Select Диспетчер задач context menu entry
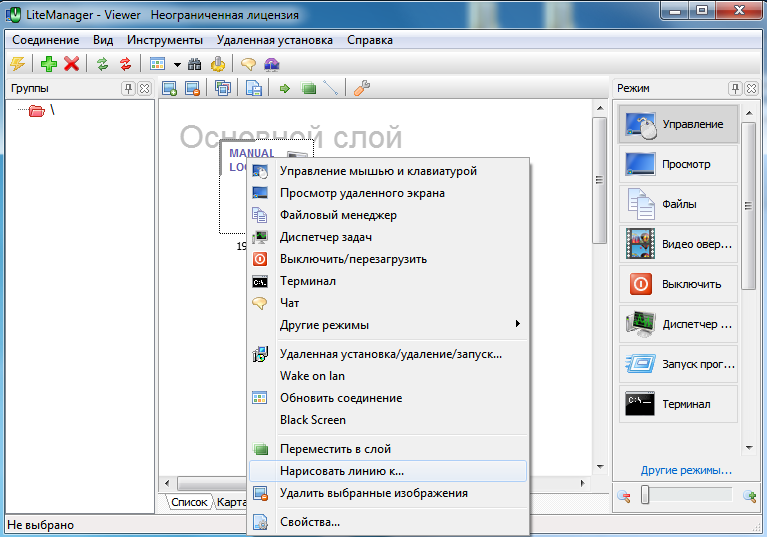 tap(388, 237)
